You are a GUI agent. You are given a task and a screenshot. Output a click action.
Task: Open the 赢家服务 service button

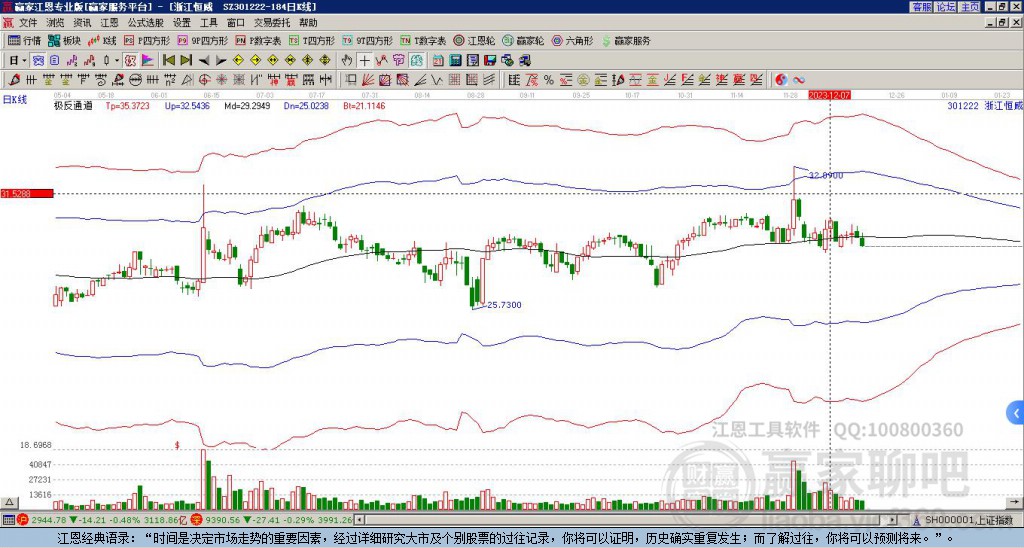click(626, 40)
